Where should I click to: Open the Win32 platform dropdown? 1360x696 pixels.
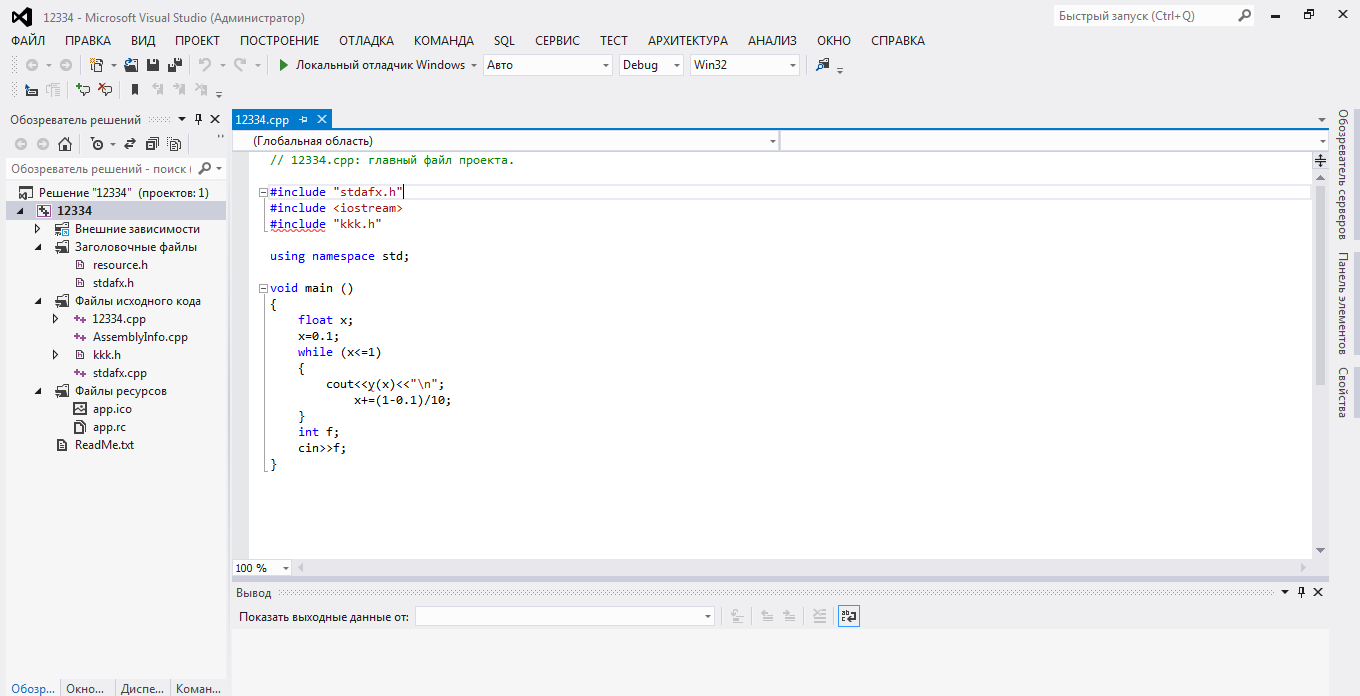(793, 65)
